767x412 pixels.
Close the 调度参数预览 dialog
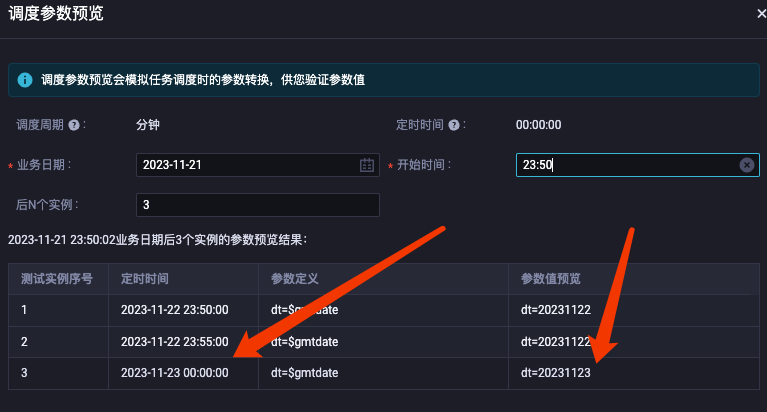coord(761,14)
